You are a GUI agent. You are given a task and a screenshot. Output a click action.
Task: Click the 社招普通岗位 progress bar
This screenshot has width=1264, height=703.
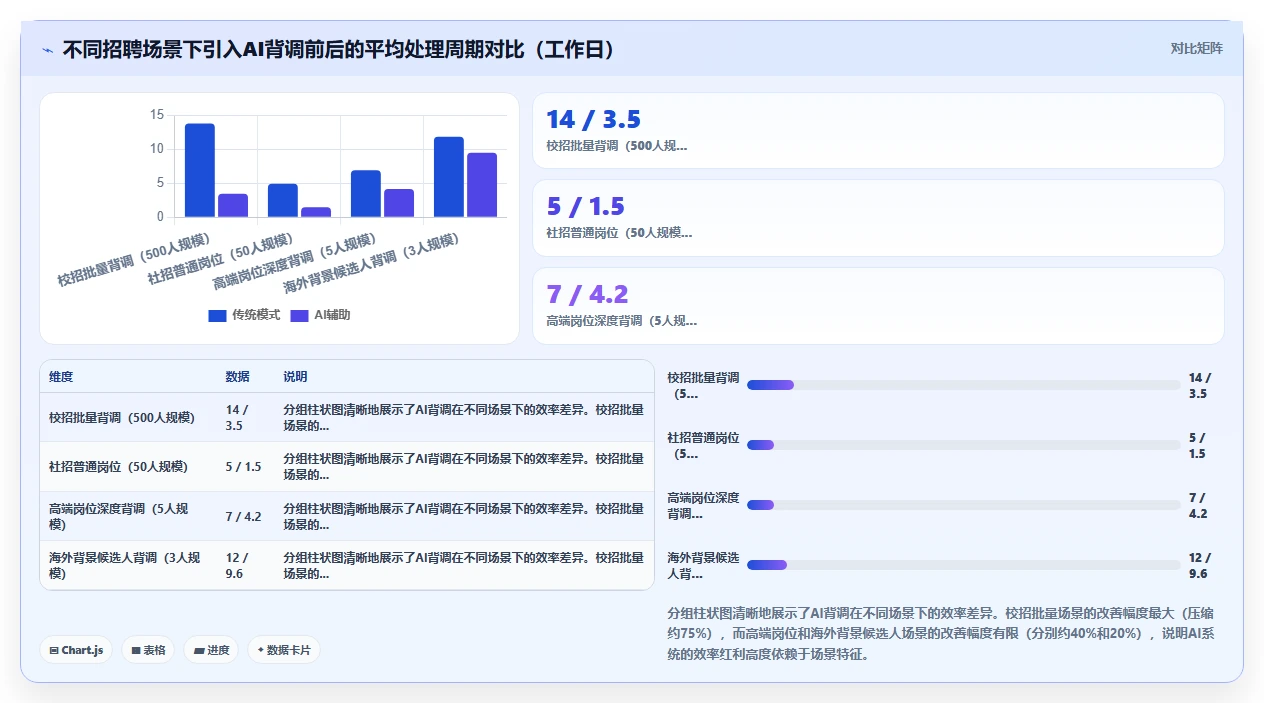coord(964,445)
